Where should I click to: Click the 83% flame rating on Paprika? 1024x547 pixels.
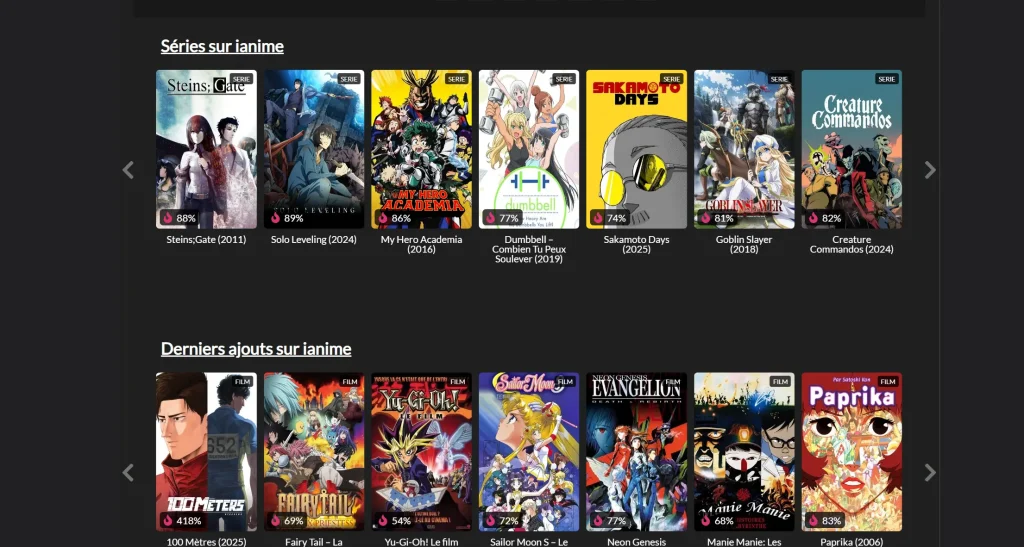(824, 520)
